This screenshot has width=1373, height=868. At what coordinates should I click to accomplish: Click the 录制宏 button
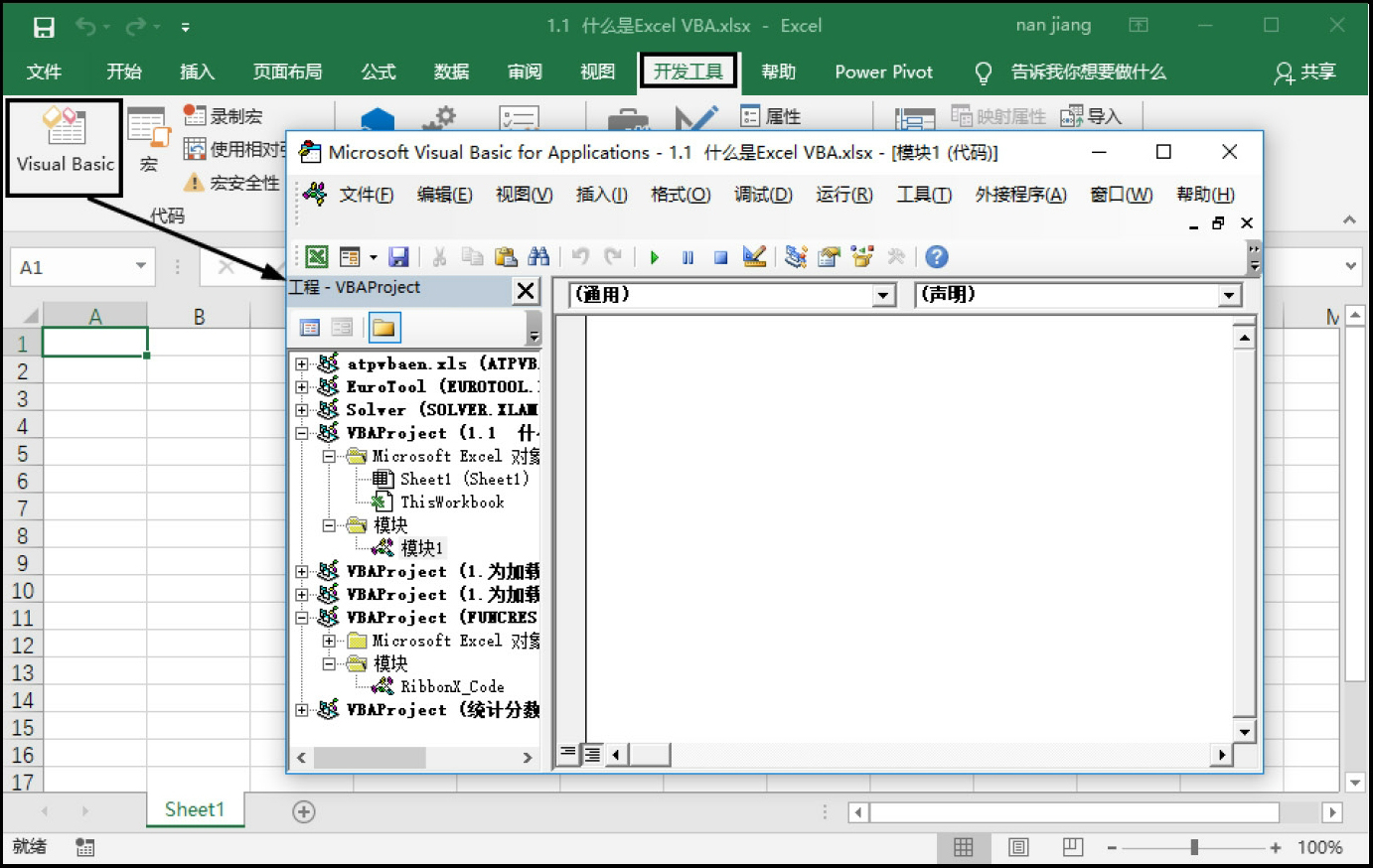(x=224, y=116)
